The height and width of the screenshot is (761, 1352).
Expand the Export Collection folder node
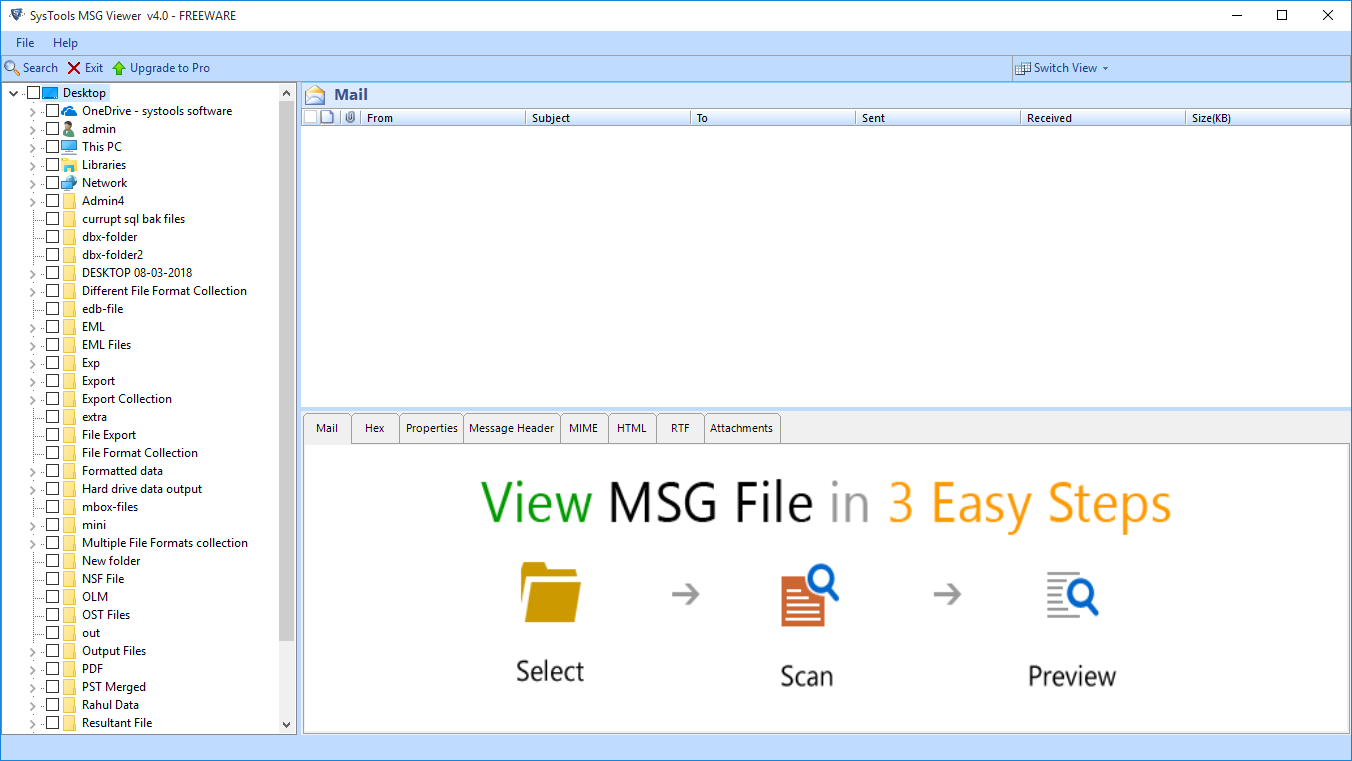coord(32,399)
